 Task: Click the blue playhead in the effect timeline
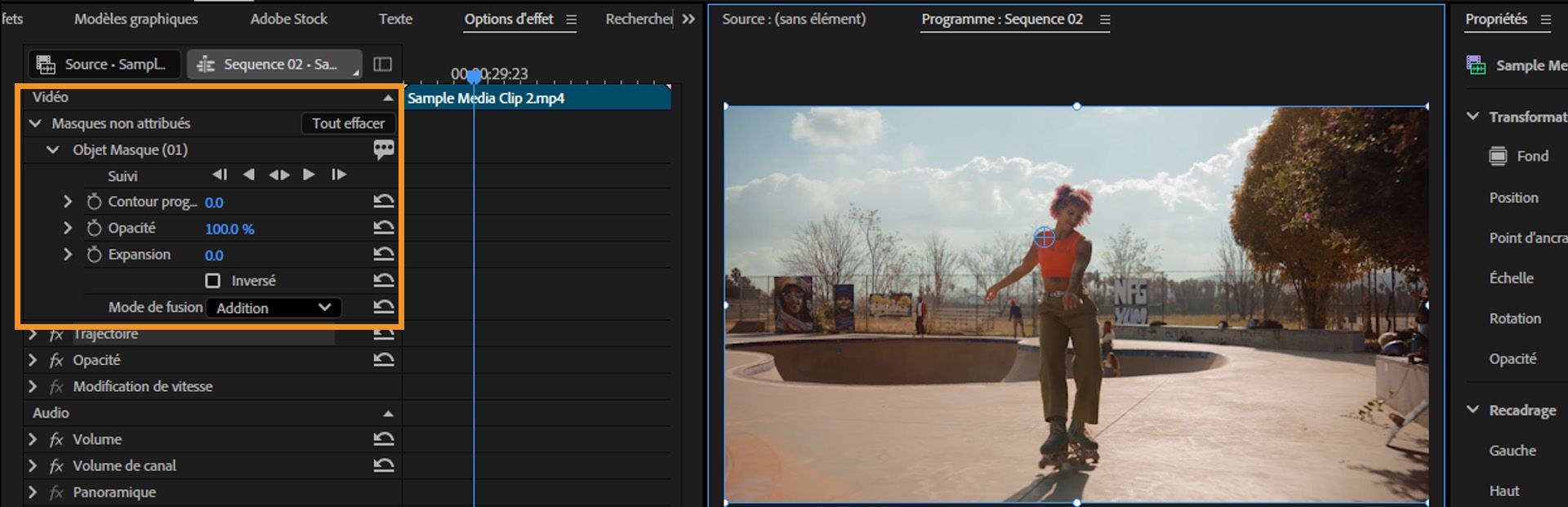pos(474,77)
